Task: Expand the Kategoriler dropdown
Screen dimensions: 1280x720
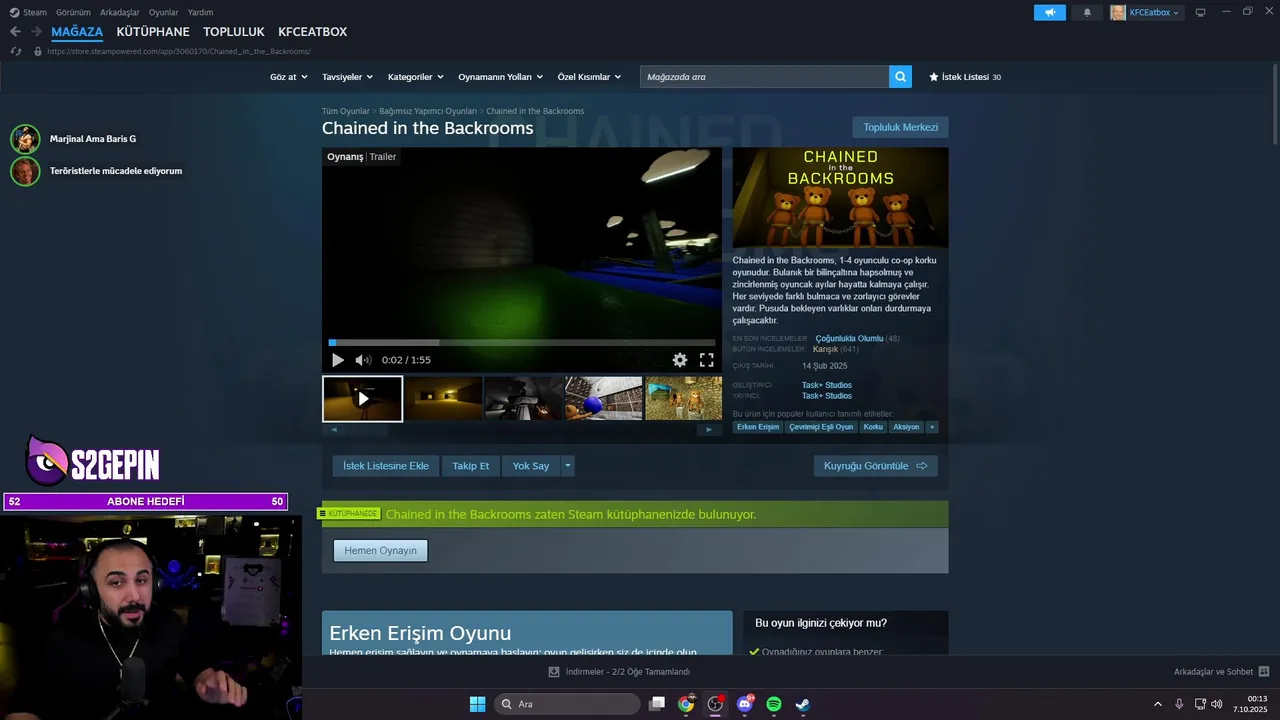Action: click(x=415, y=77)
